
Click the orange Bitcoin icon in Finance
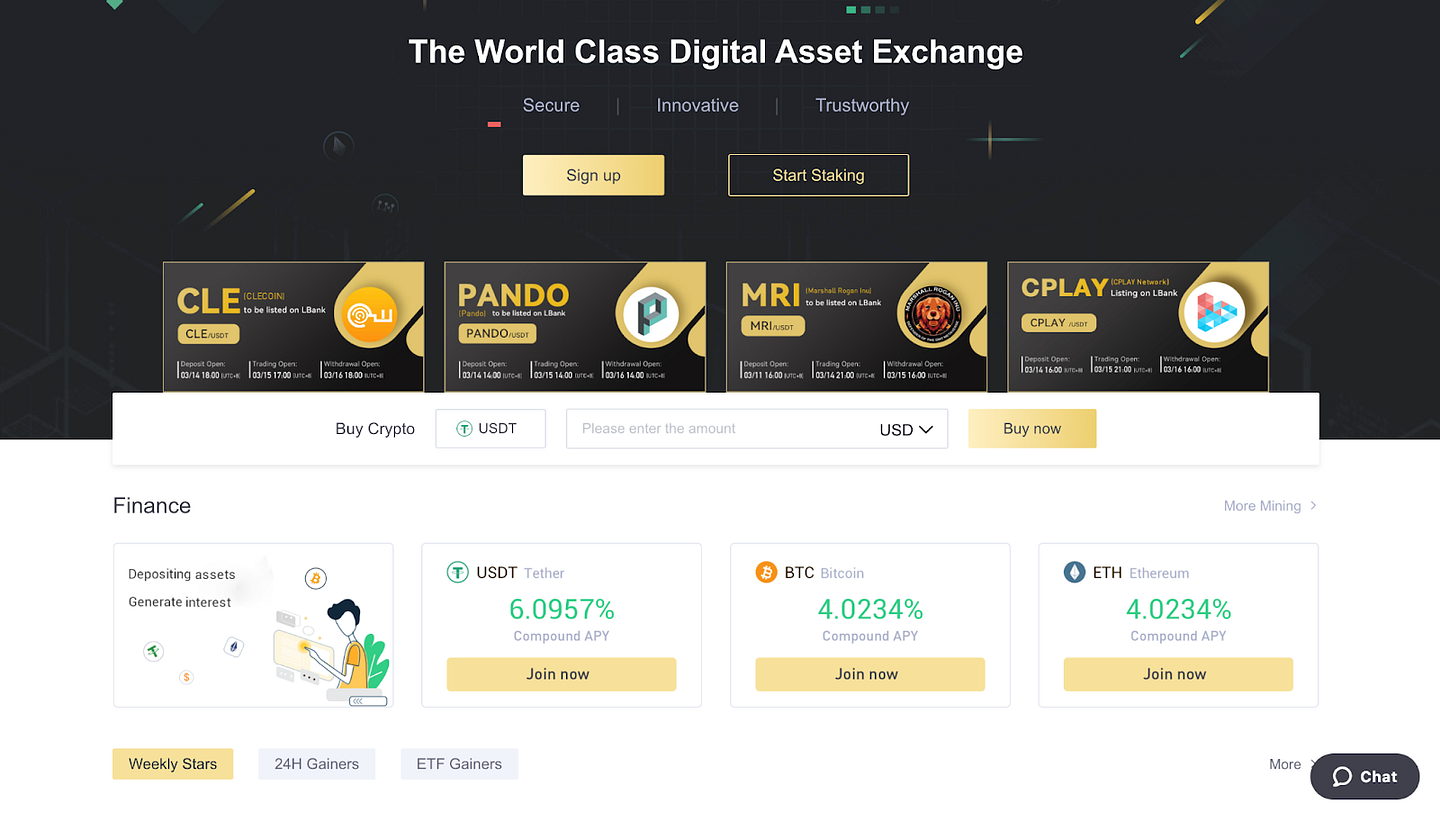click(x=766, y=573)
